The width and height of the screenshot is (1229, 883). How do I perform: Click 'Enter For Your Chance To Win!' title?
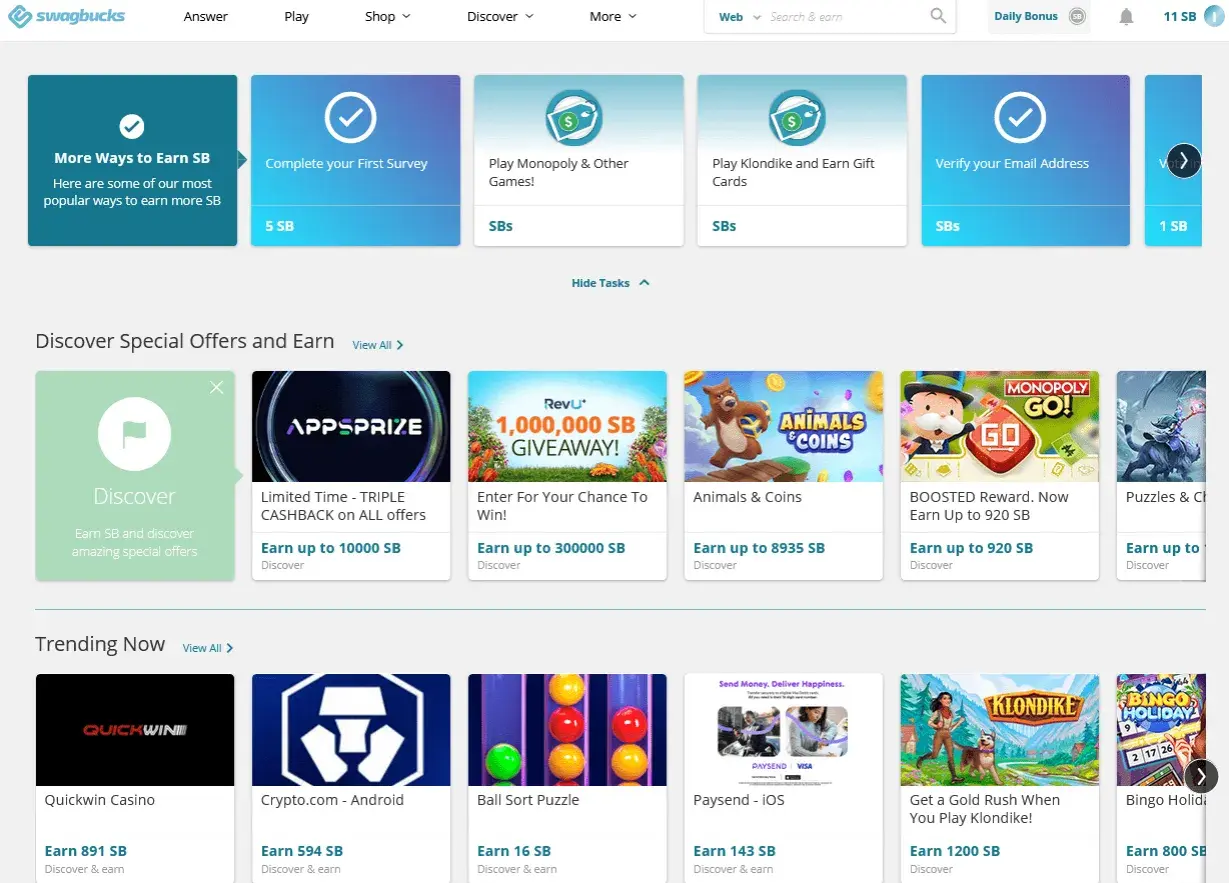[562, 506]
